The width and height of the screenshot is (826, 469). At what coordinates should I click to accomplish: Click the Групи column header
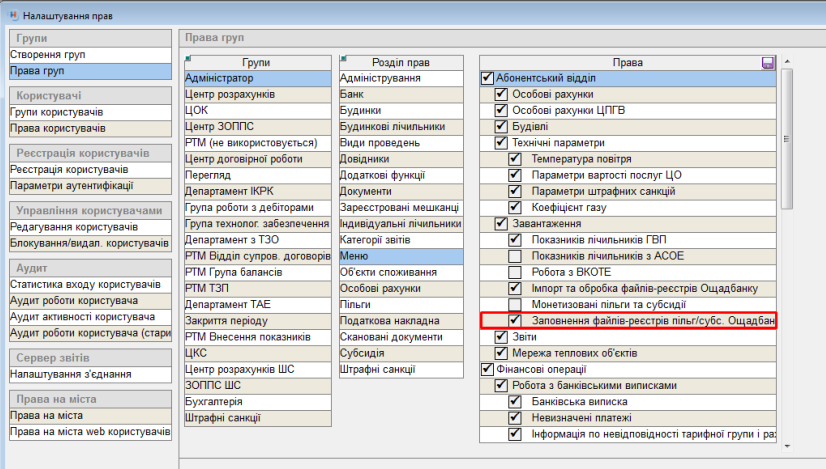[255, 62]
